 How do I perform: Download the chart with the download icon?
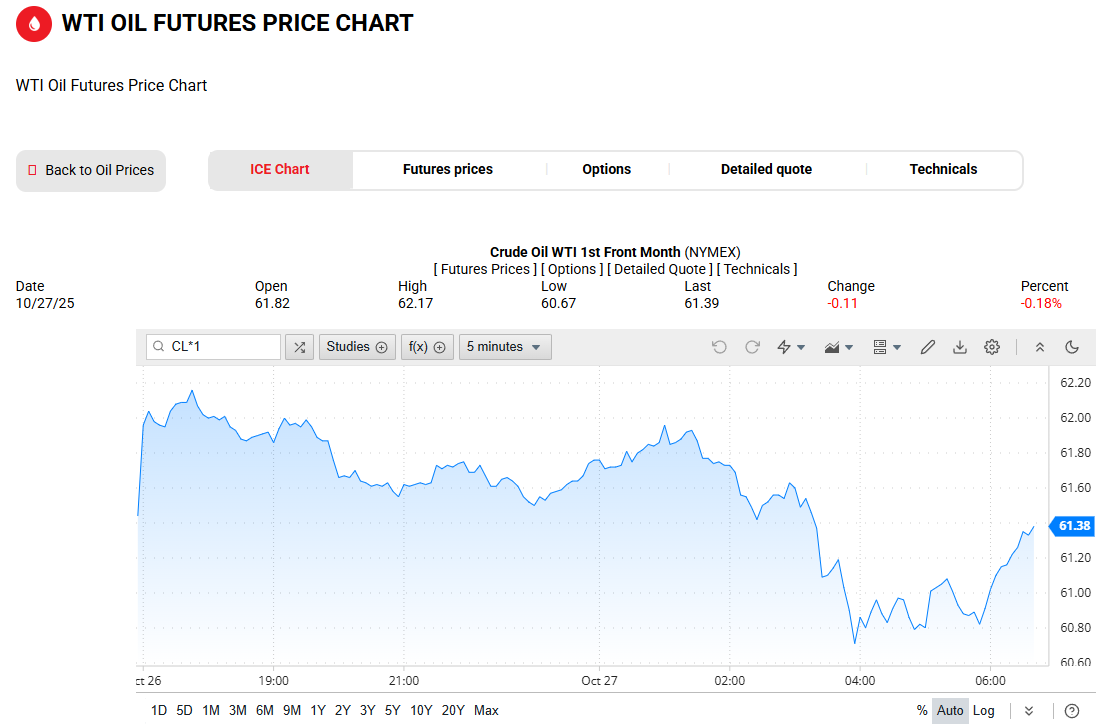[x=960, y=347]
